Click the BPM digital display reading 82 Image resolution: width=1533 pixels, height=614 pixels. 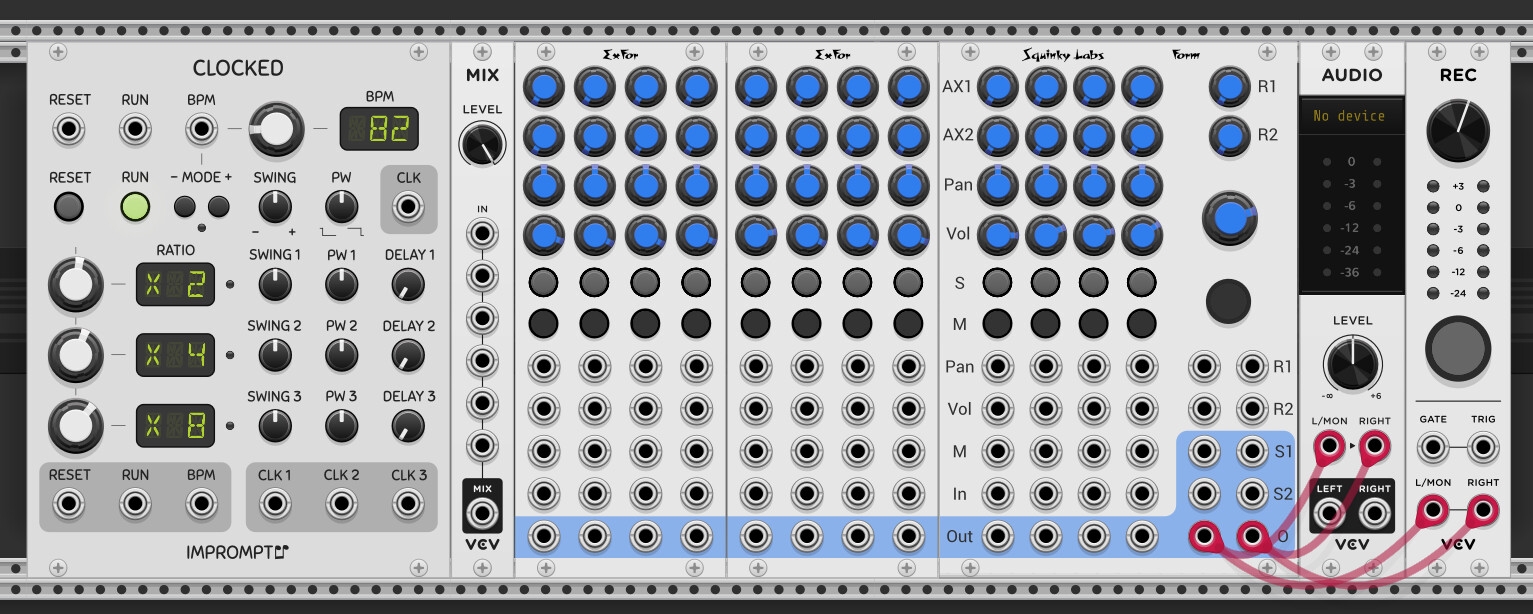pyautogui.click(x=379, y=128)
